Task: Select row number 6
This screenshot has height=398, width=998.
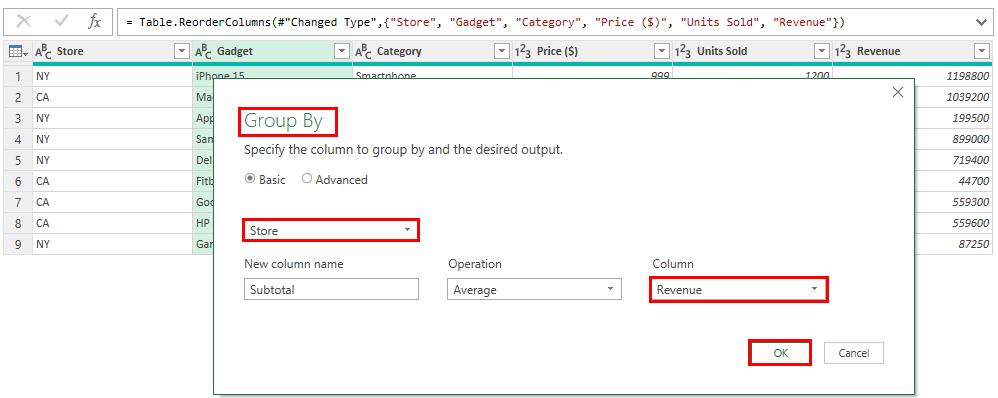Action: [18, 181]
